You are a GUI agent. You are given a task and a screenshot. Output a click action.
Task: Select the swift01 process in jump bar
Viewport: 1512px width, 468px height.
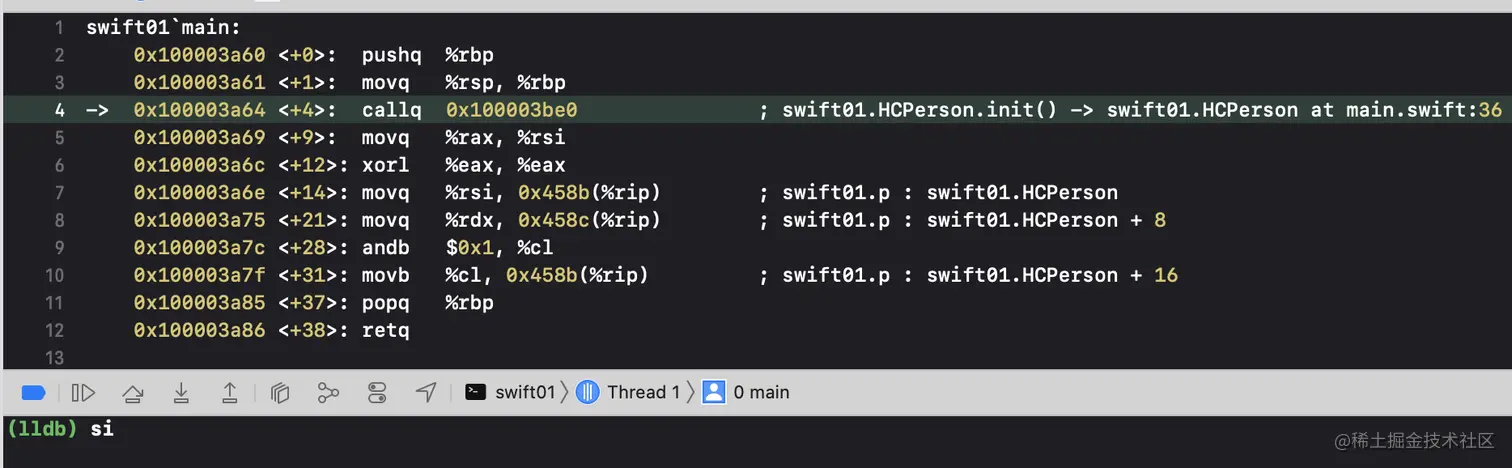pos(524,392)
